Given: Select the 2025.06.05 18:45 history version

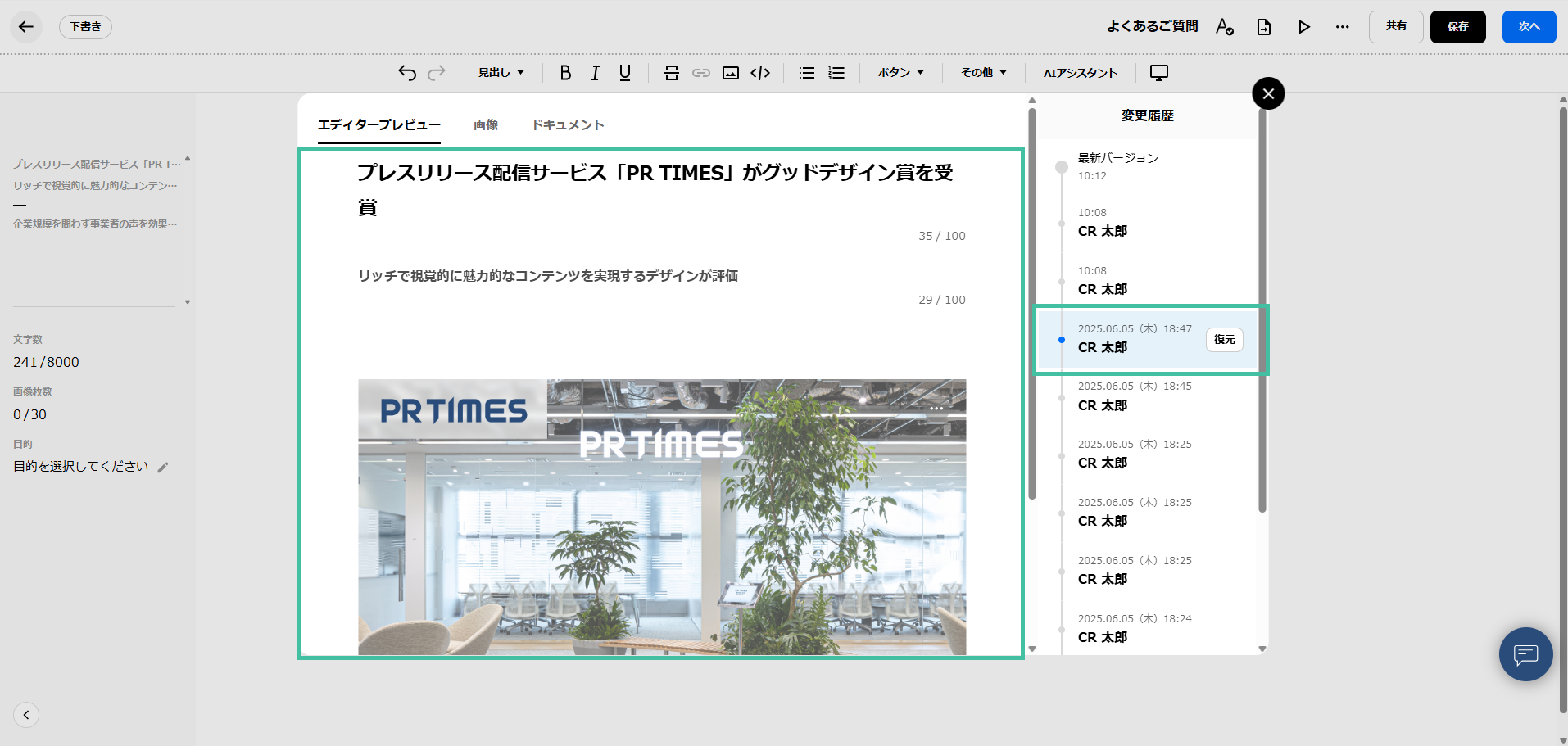Looking at the screenshot, I should [1135, 396].
